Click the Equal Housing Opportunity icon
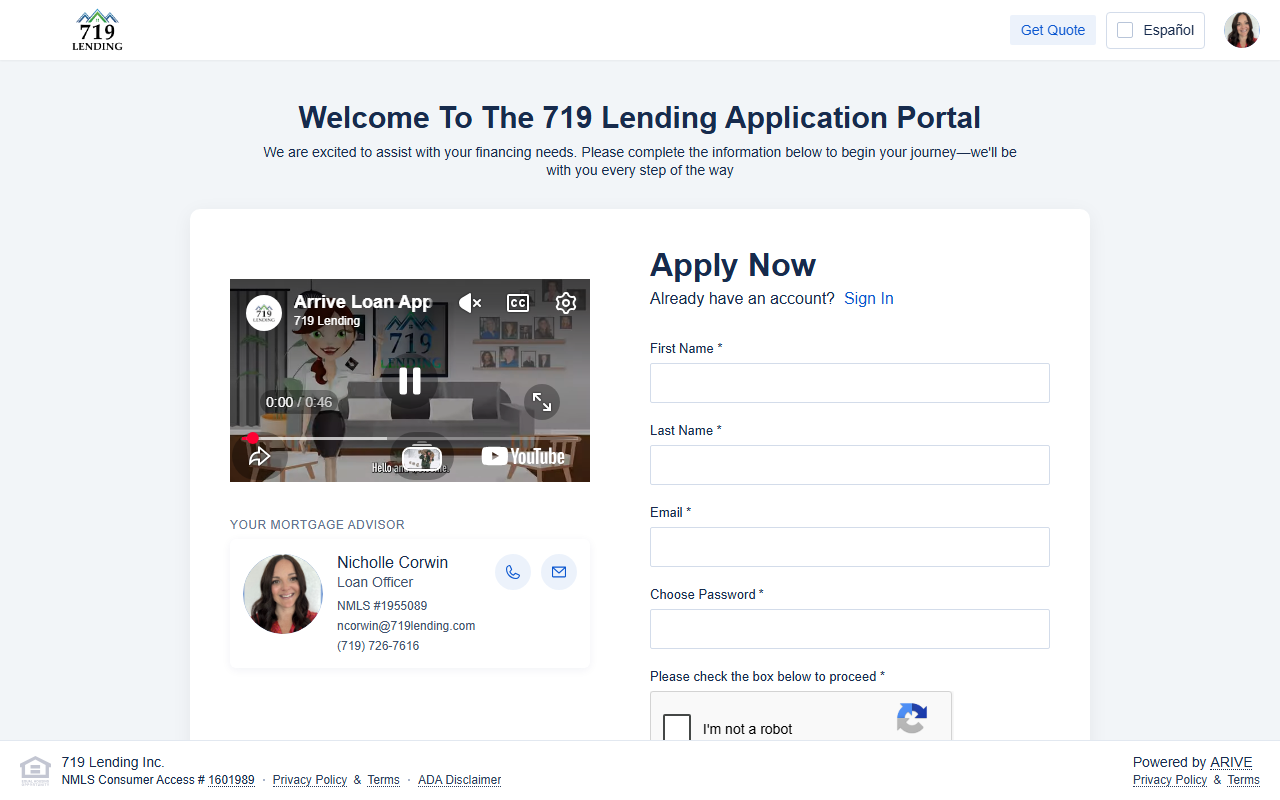This screenshot has height=800, width=1280. coord(35,770)
